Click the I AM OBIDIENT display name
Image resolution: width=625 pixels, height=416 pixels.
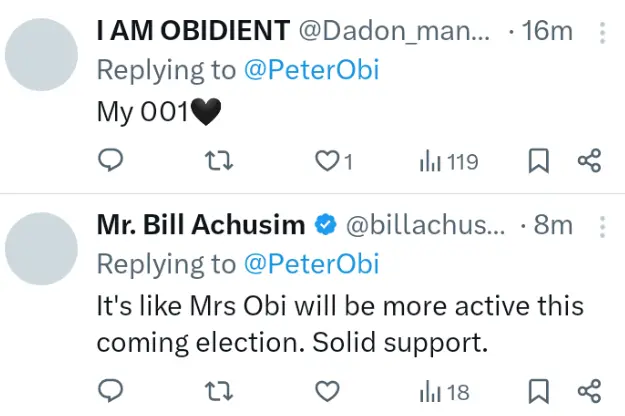point(193,31)
